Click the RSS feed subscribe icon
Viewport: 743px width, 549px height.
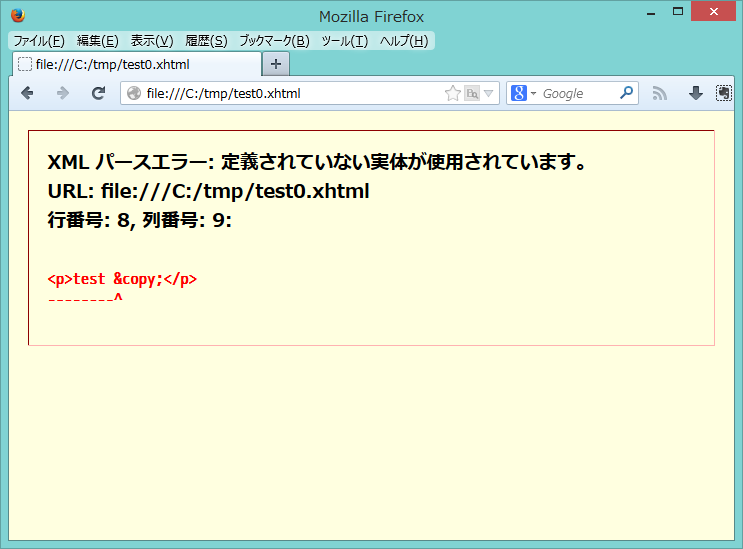659,93
